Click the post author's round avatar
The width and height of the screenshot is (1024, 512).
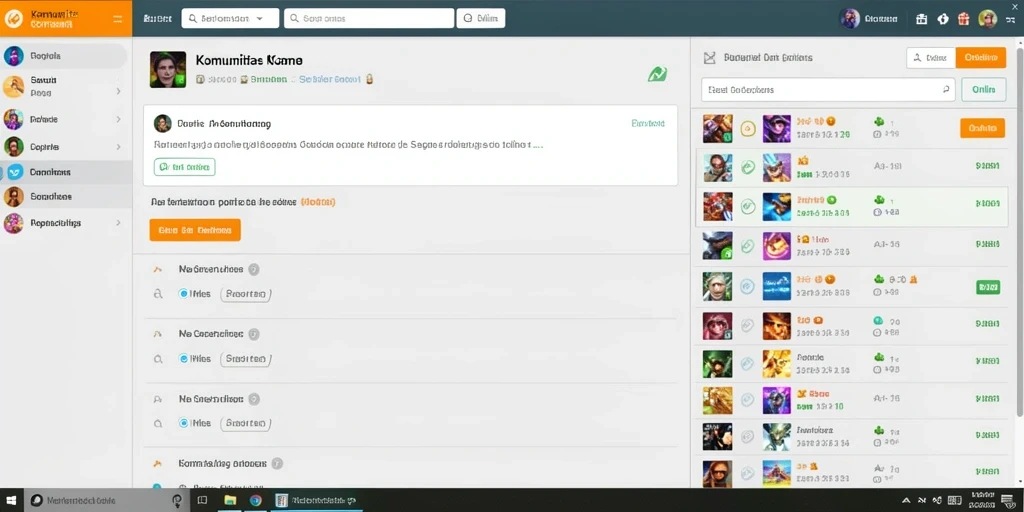163,123
